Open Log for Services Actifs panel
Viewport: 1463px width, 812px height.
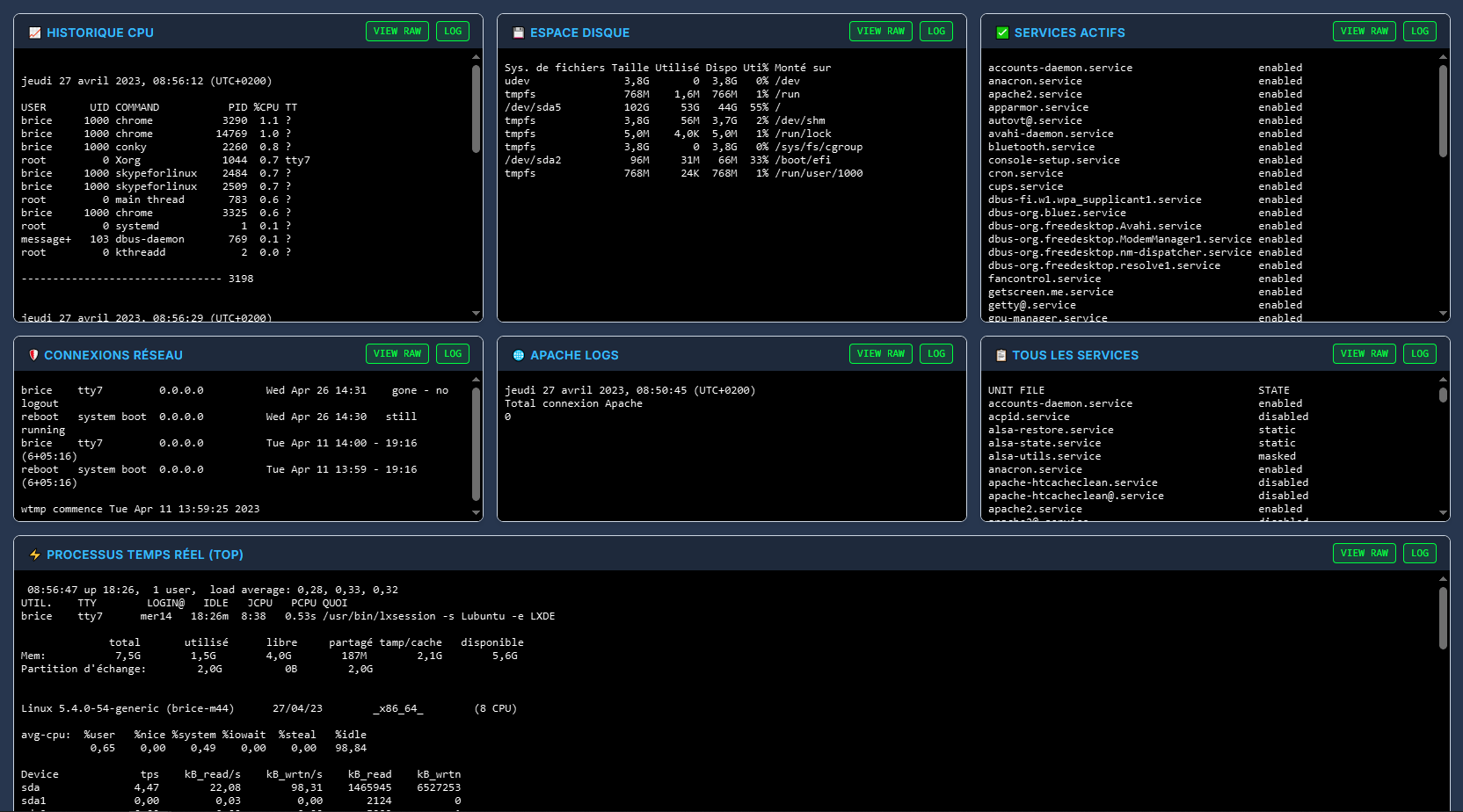pos(1420,31)
